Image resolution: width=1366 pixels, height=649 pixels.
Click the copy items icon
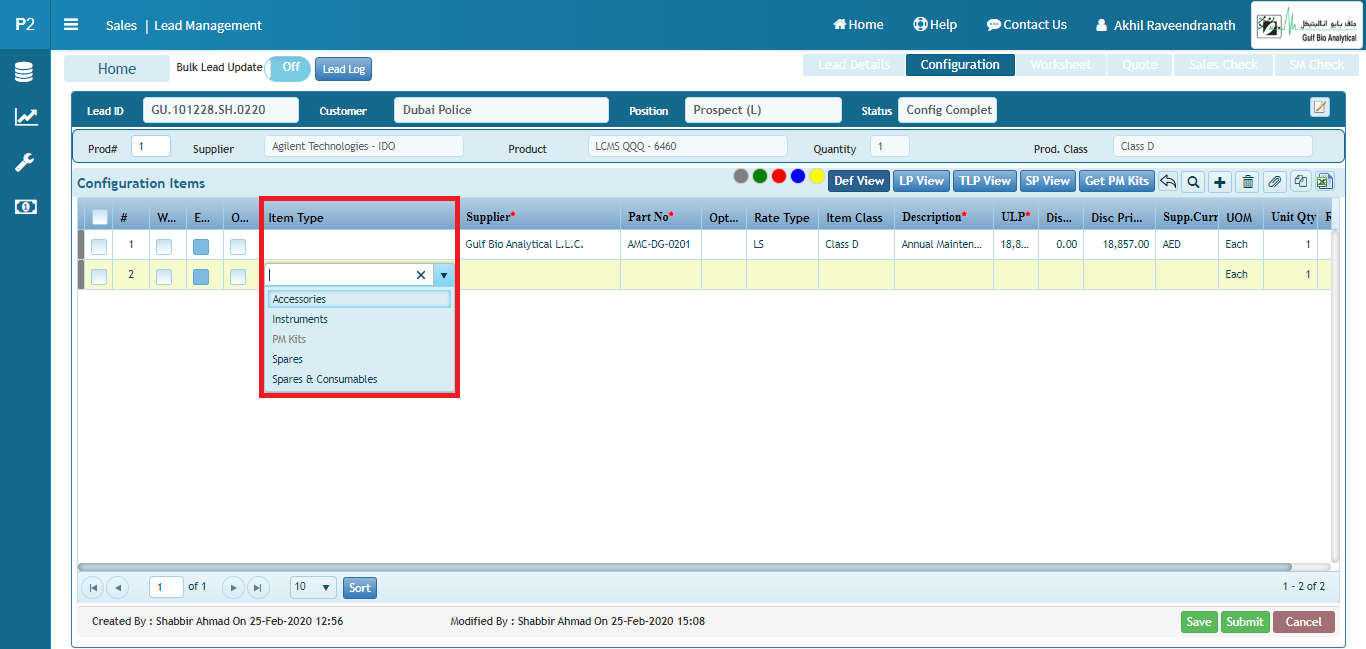(1300, 181)
